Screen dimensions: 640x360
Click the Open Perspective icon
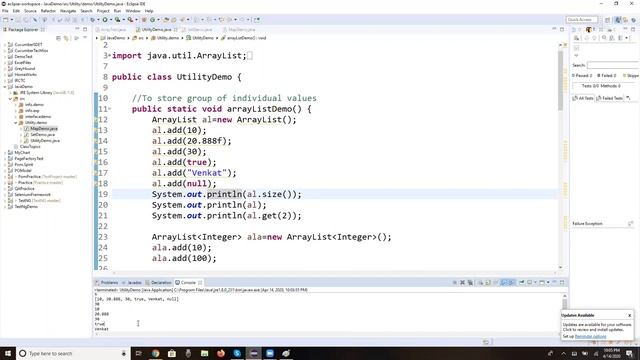click(608, 20)
